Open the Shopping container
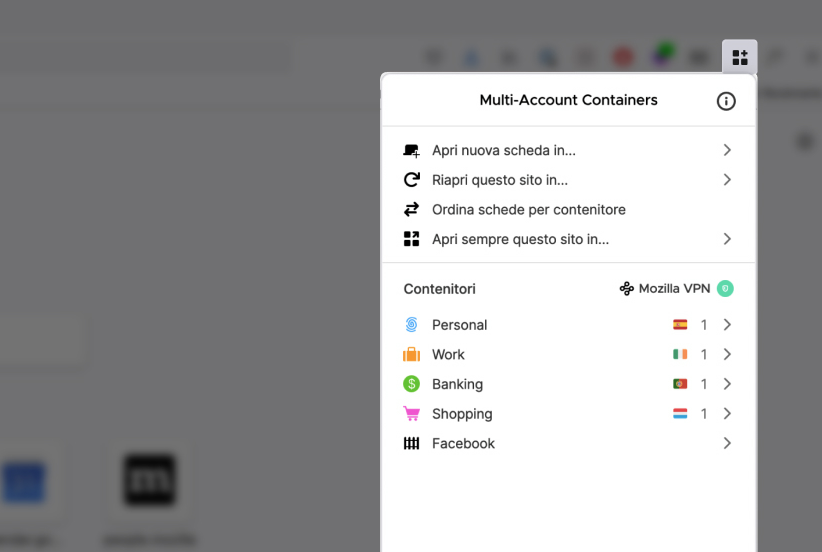The width and height of the screenshot is (822, 552). coord(568,414)
